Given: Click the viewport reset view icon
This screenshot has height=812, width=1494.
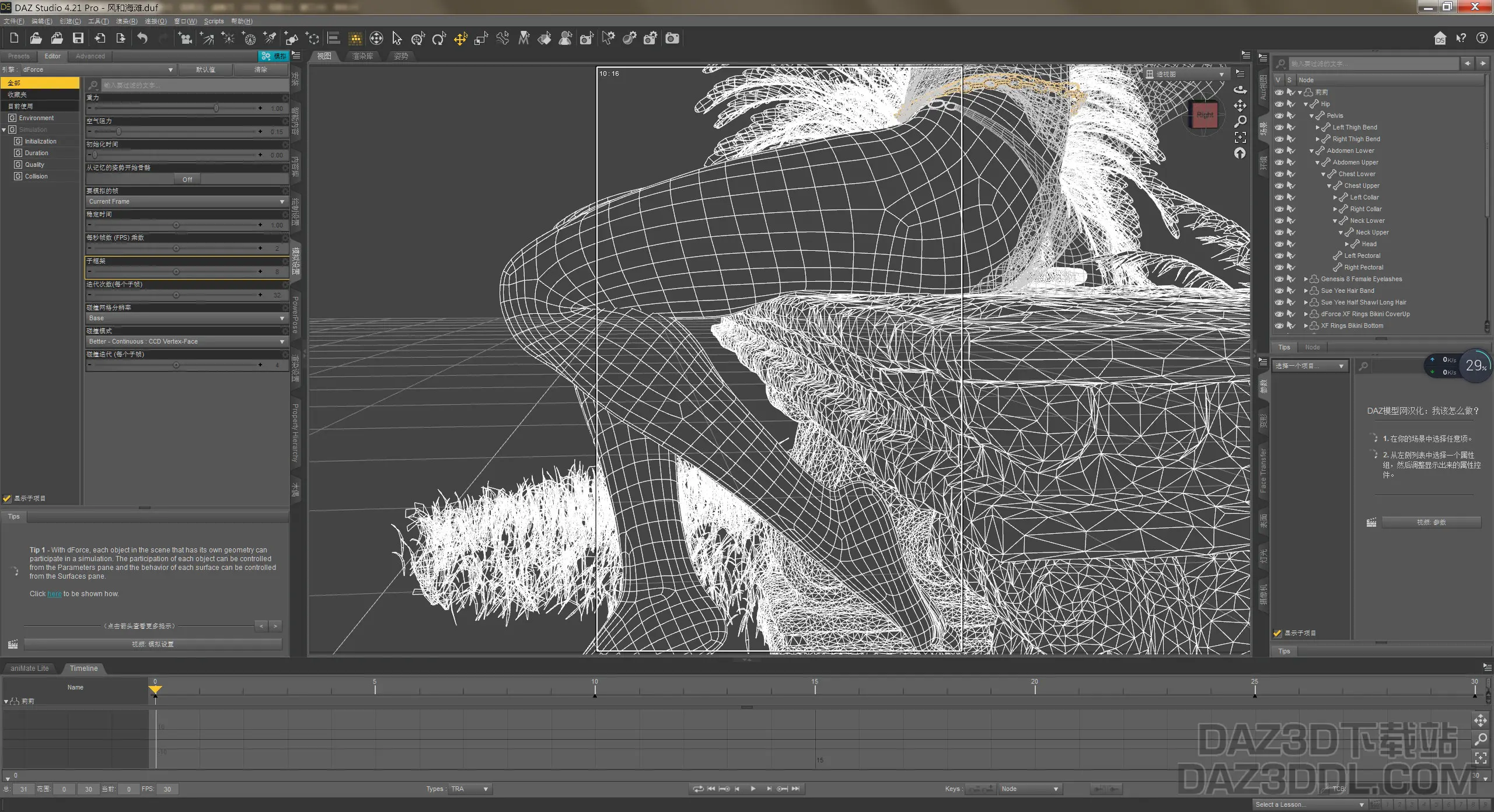Looking at the screenshot, I should pyautogui.click(x=1240, y=153).
